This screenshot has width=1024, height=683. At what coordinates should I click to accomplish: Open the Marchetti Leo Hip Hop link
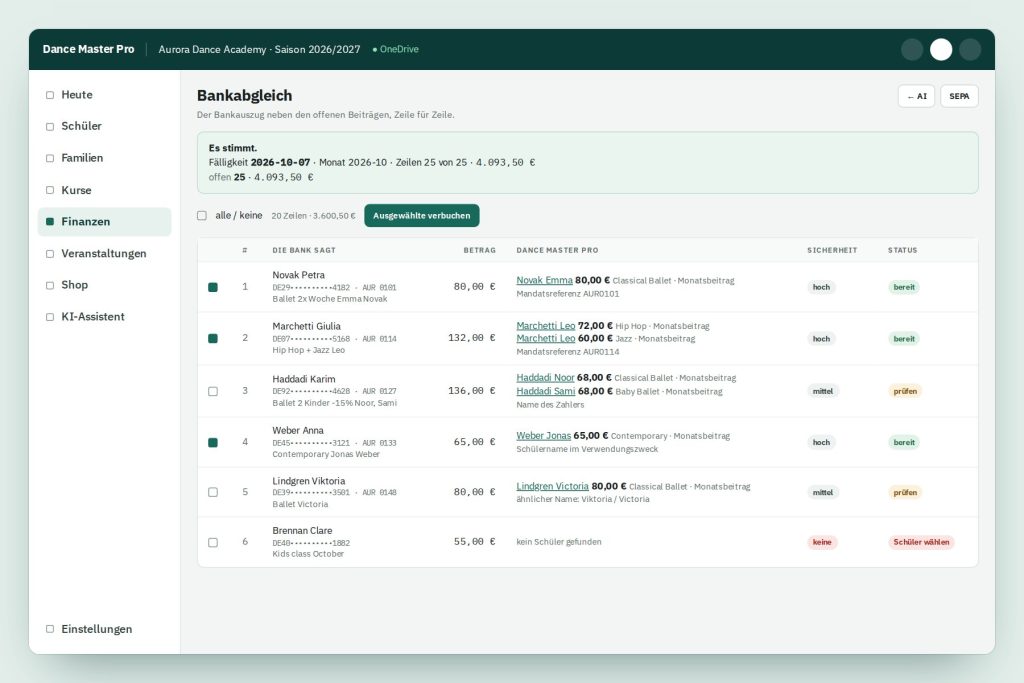point(545,325)
